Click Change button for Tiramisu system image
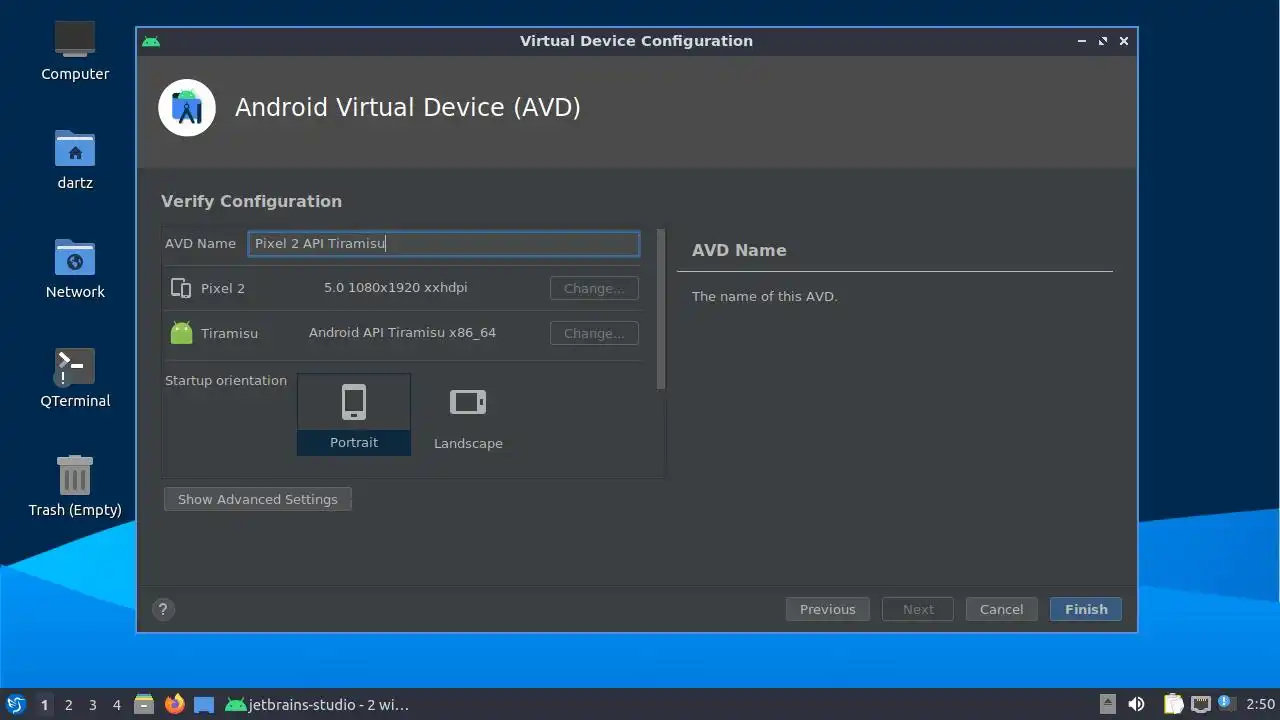 [x=594, y=333]
